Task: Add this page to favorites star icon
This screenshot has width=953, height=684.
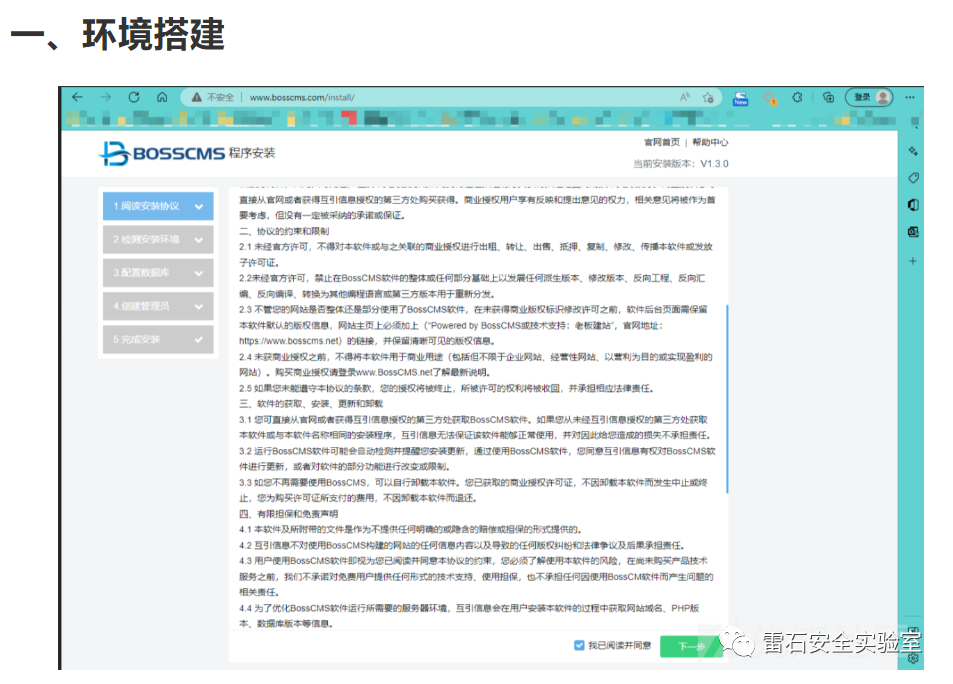Action: coord(708,97)
